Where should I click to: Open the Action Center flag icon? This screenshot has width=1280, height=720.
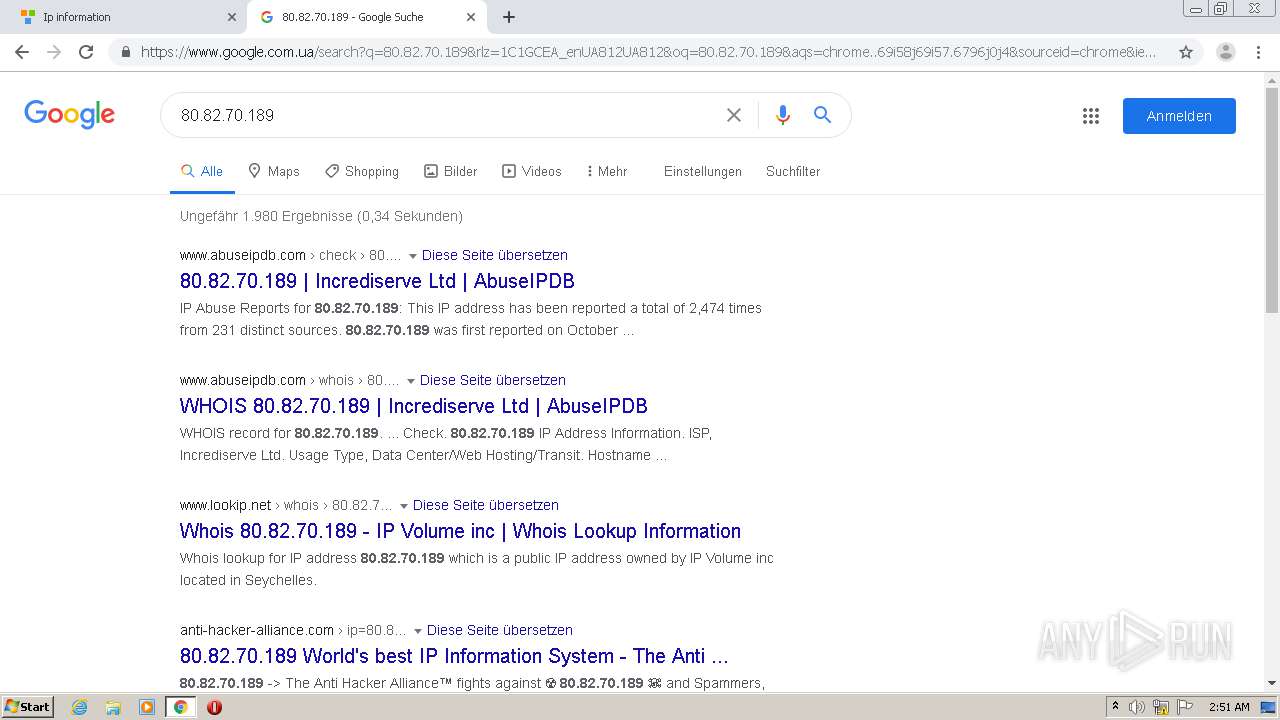click(1184, 707)
